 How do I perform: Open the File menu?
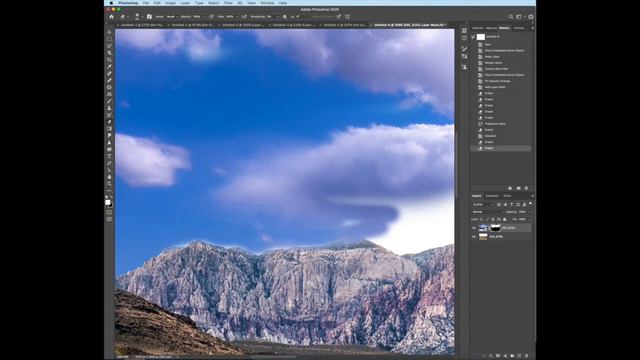tap(146, 3)
